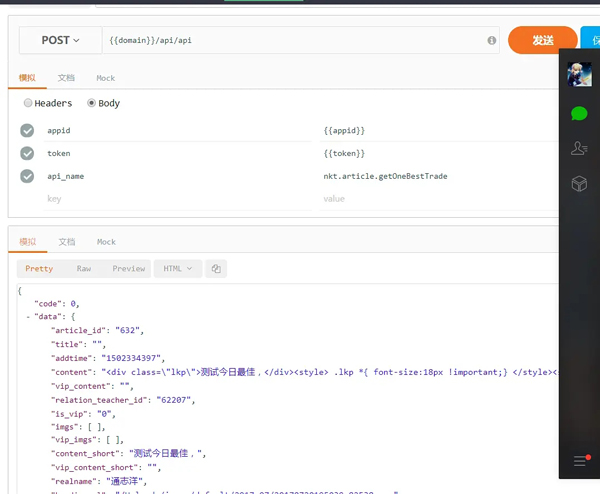This screenshot has width=600, height=494.
Task: Click the empty value input field
Action: point(439,199)
